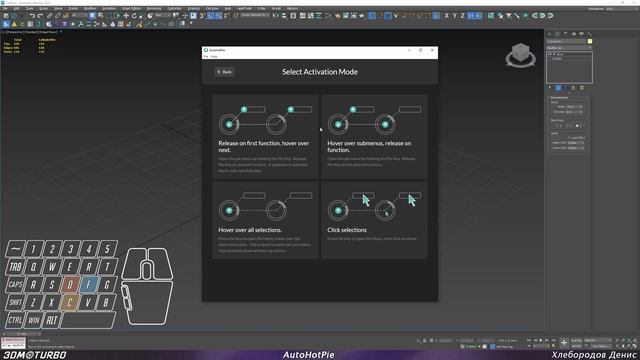Choose 'Click selections' activation mode
The width and height of the screenshot is (640, 360).
click(374, 220)
